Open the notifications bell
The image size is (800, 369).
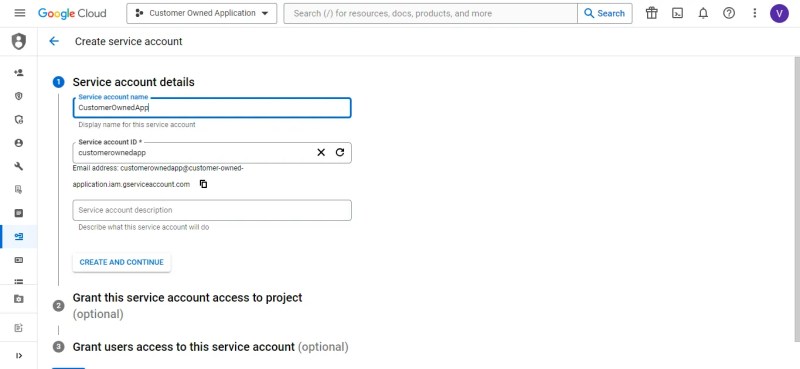click(703, 13)
